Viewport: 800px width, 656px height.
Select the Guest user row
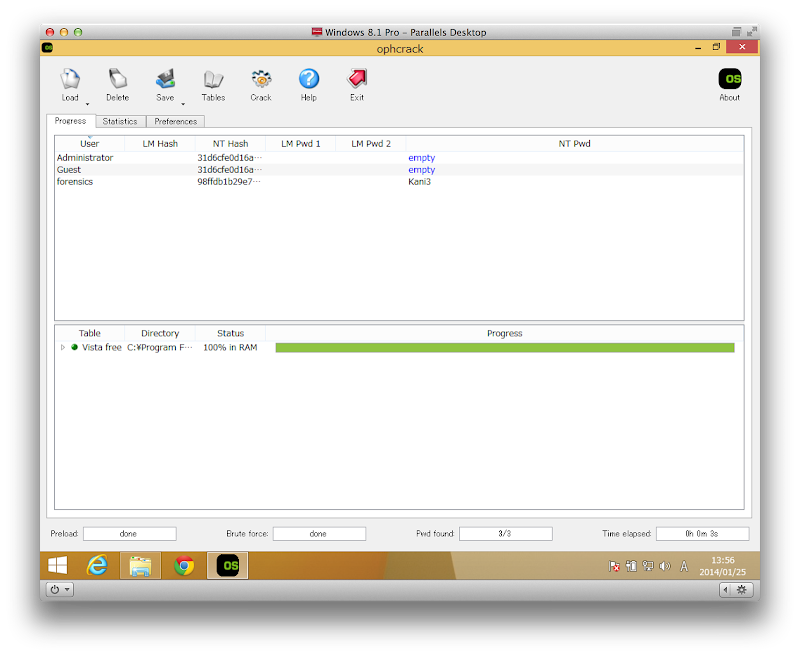pos(399,170)
